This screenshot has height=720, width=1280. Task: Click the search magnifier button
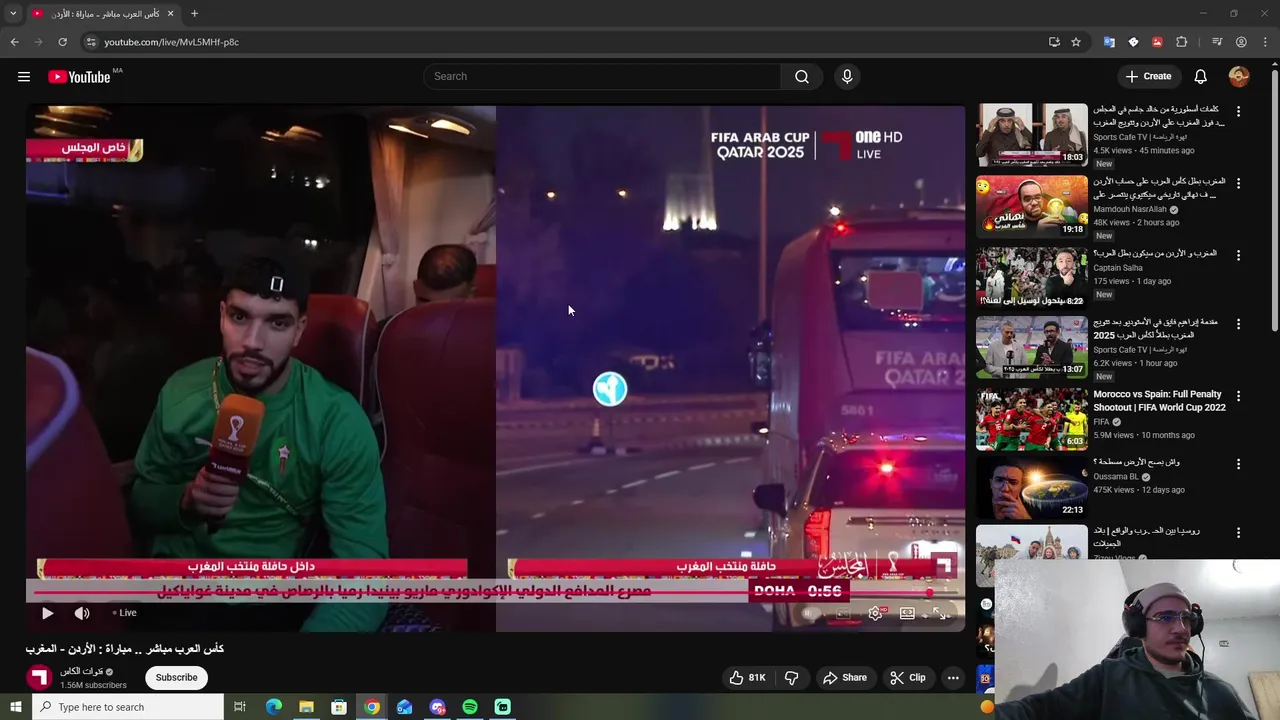tap(802, 77)
